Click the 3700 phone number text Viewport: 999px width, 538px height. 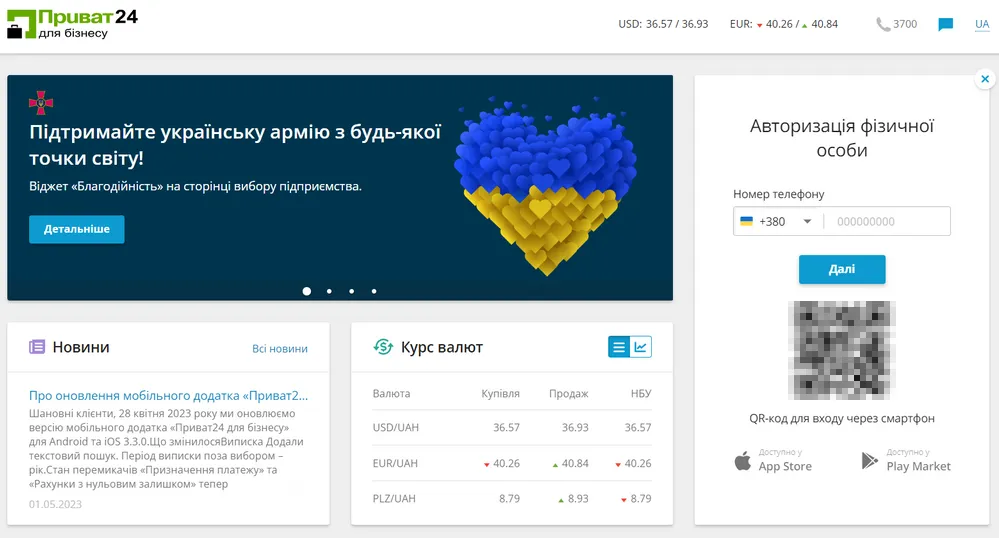tap(905, 24)
